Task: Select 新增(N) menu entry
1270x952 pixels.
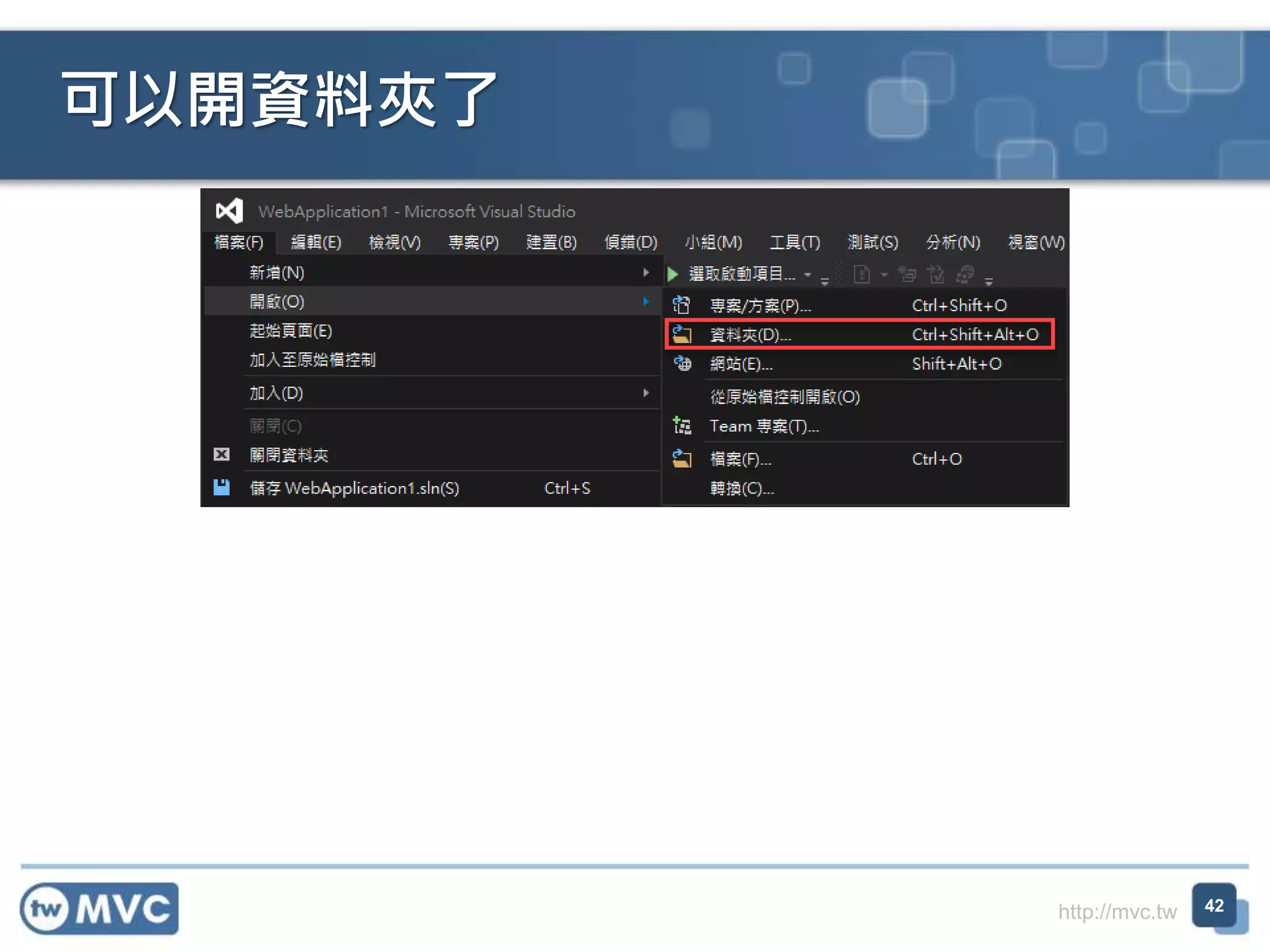Action: tap(432, 272)
